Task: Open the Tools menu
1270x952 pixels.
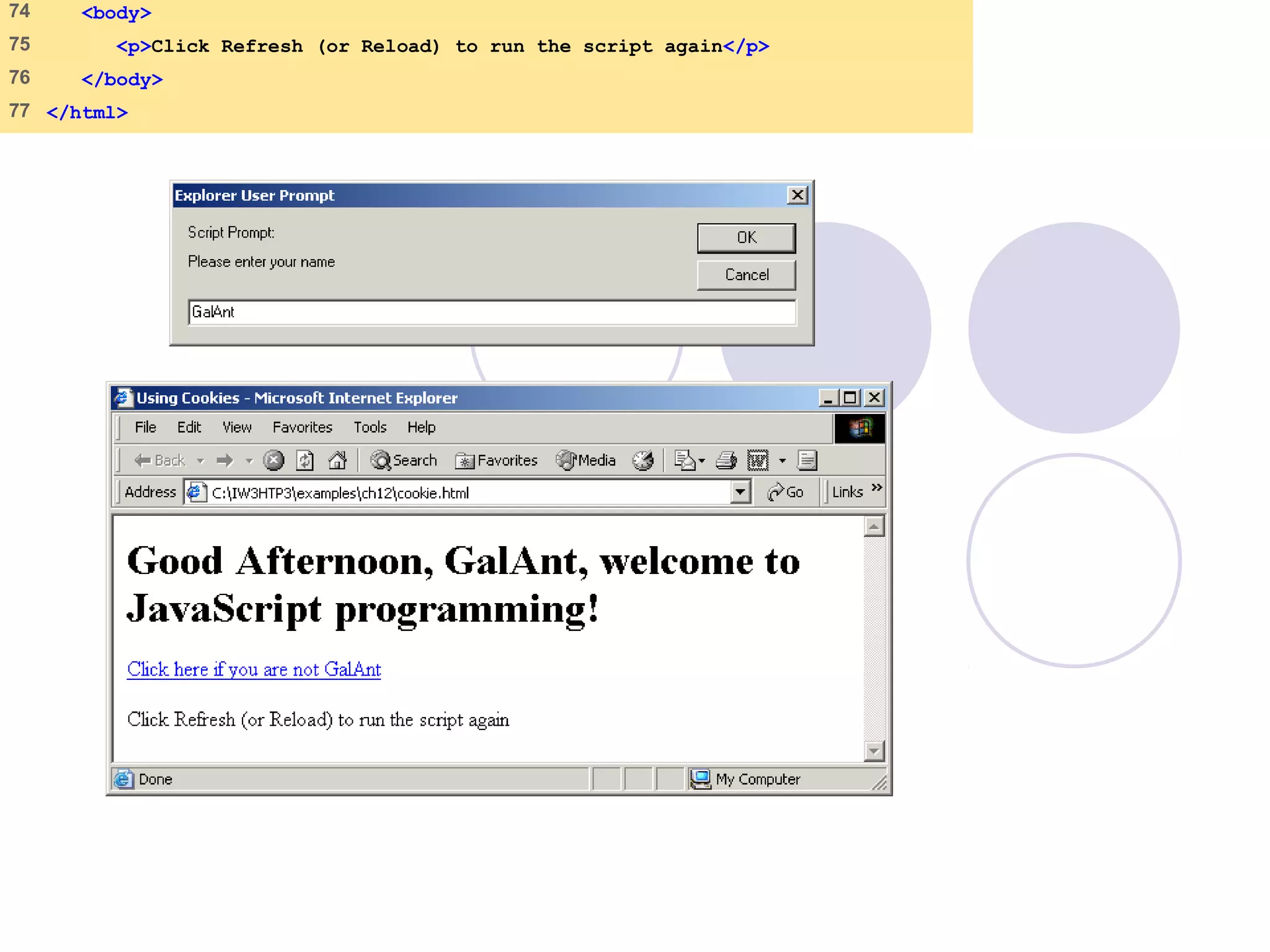Action: (x=370, y=428)
